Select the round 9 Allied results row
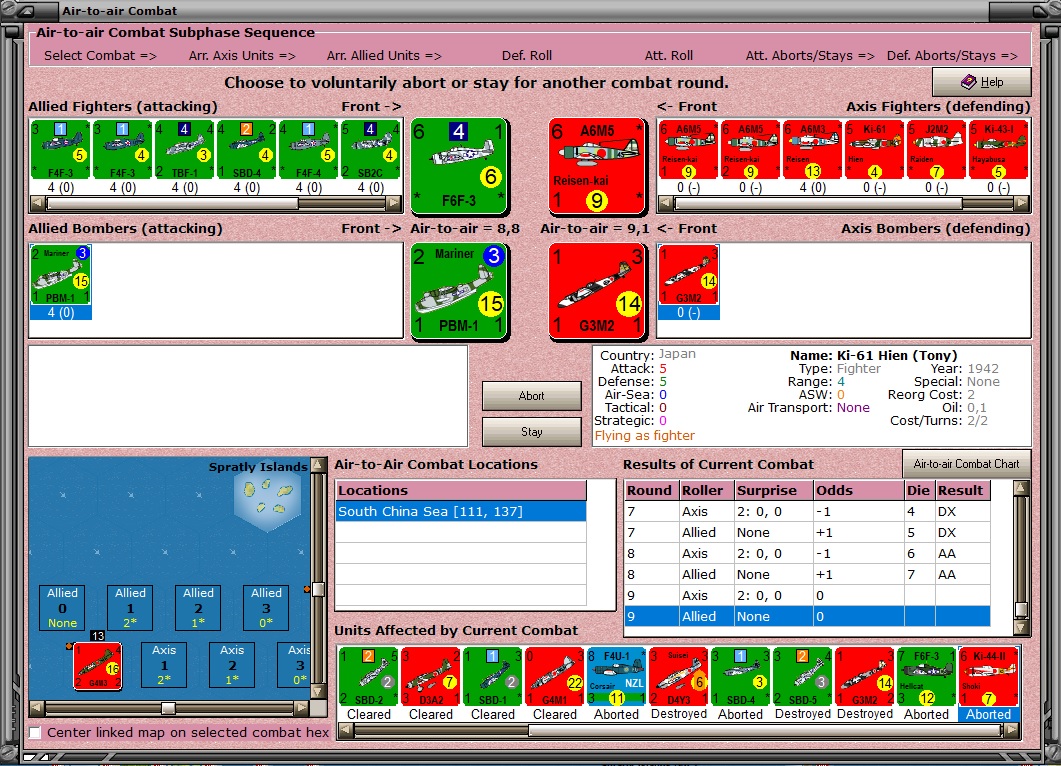1061x766 pixels. click(x=807, y=616)
